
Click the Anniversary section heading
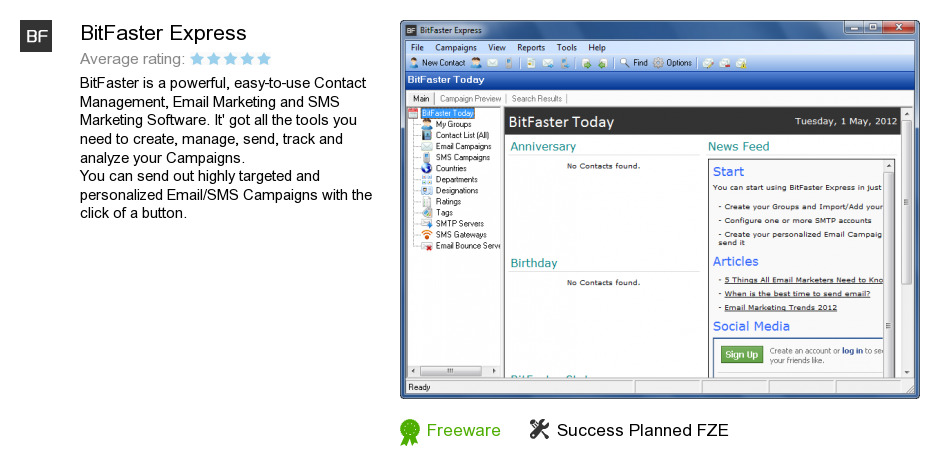point(543,146)
